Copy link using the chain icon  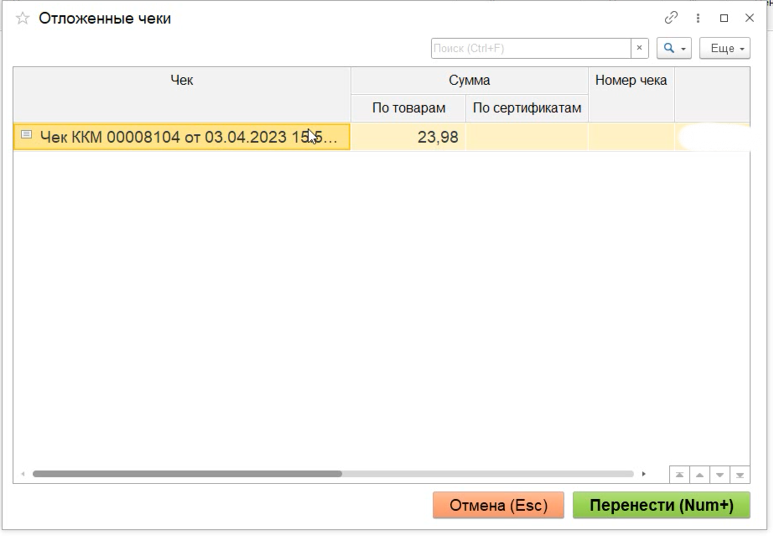coord(671,18)
